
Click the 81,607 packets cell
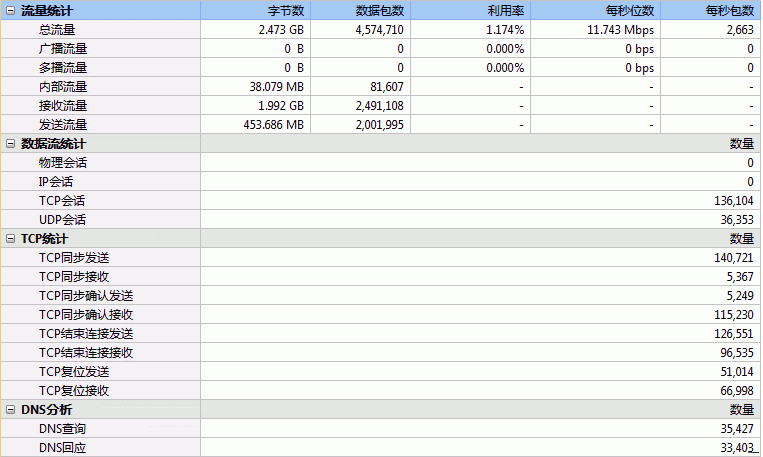(x=361, y=87)
